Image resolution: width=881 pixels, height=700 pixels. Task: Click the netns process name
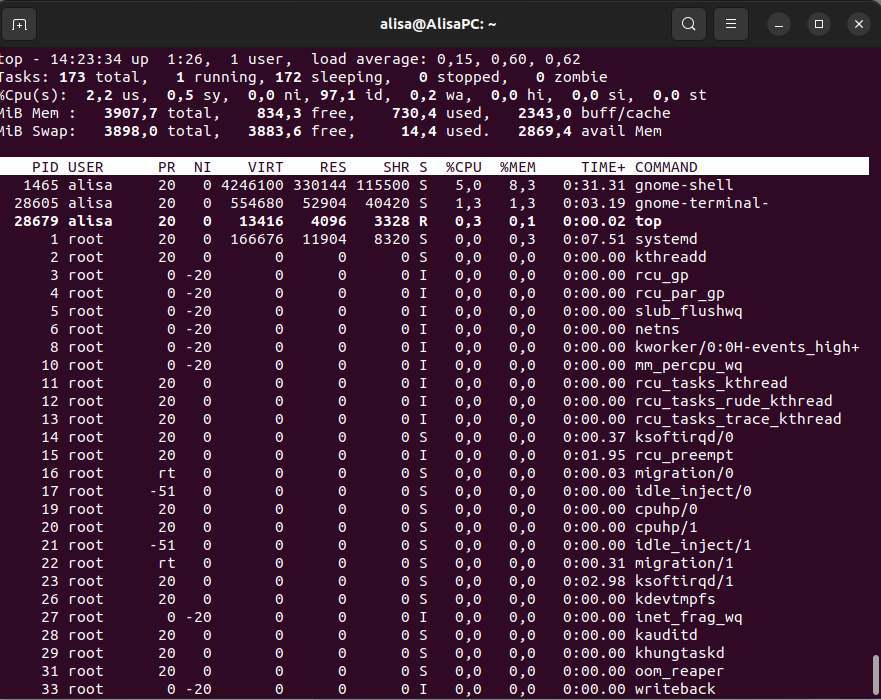pyautogui.click(x=657, y=329)
